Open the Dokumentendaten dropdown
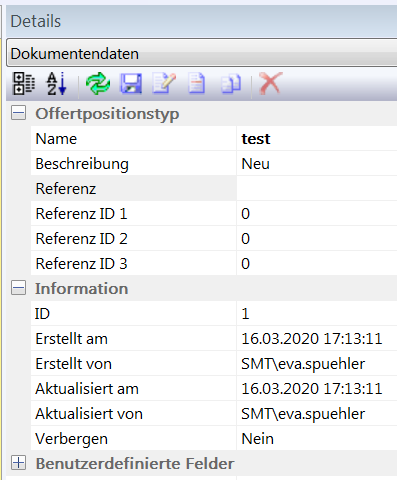The image size is (397, 480). coord(202,53)
